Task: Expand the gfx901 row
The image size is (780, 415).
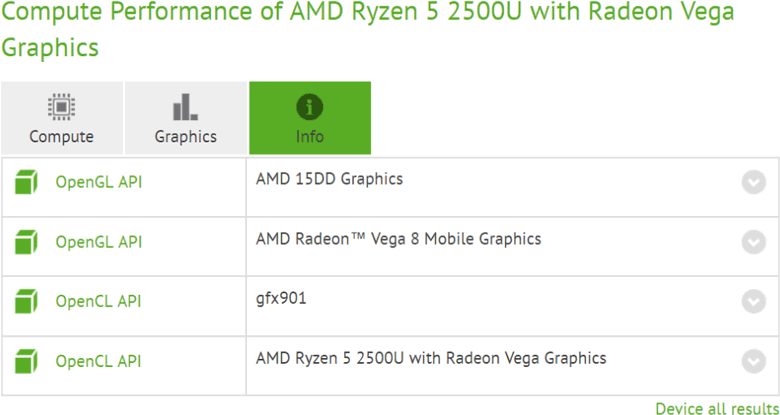Action: point(753,301)
